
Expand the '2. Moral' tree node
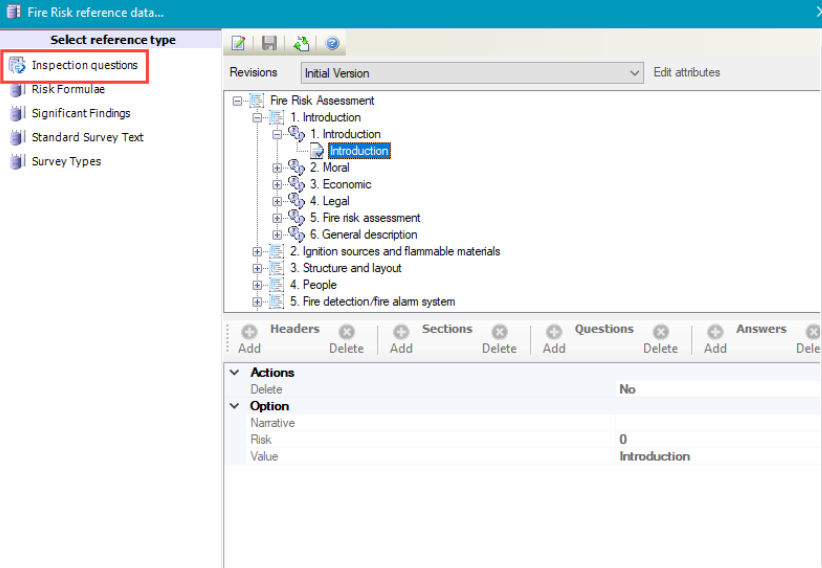[x=278, y=168]
